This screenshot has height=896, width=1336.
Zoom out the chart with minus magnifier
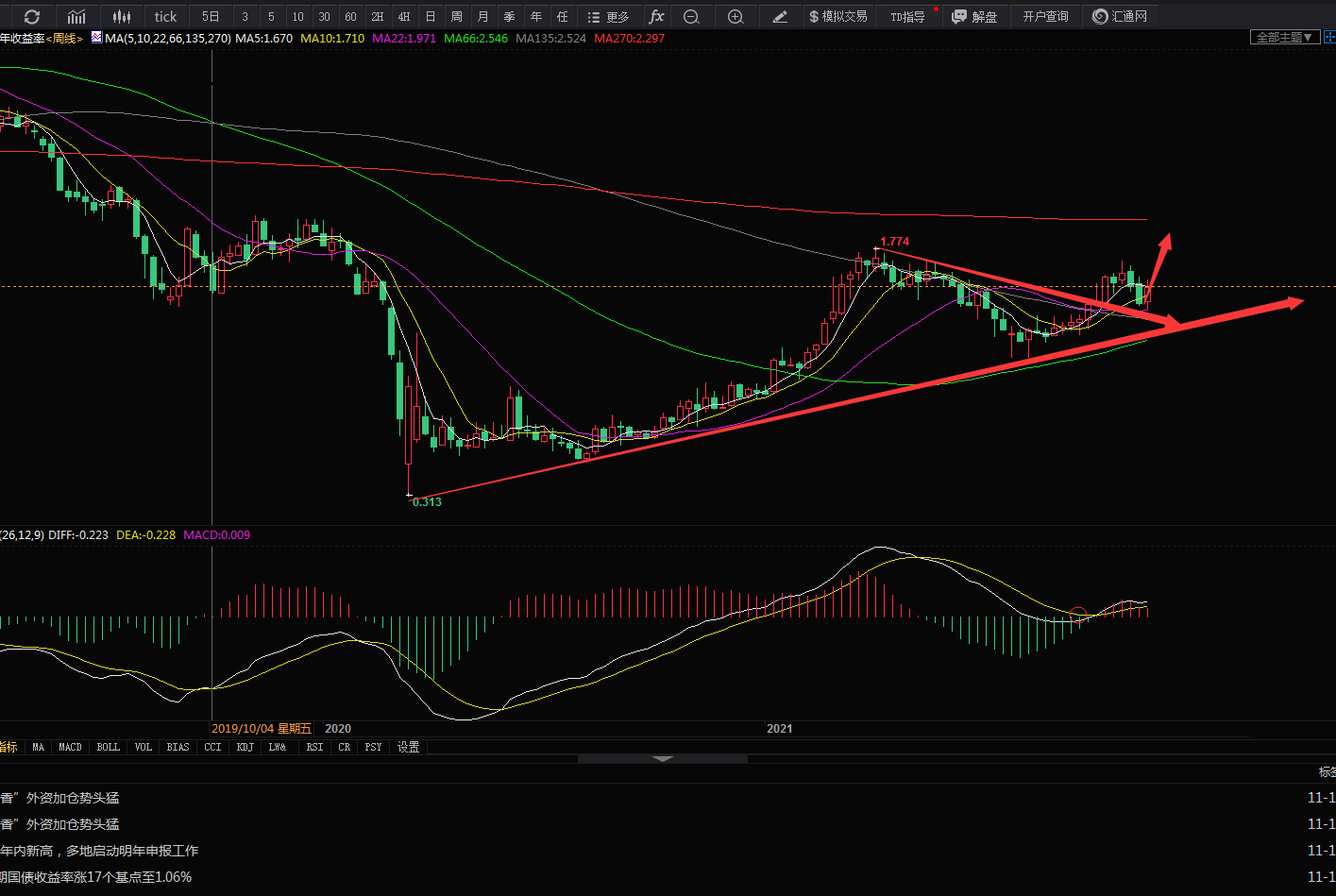691,17
